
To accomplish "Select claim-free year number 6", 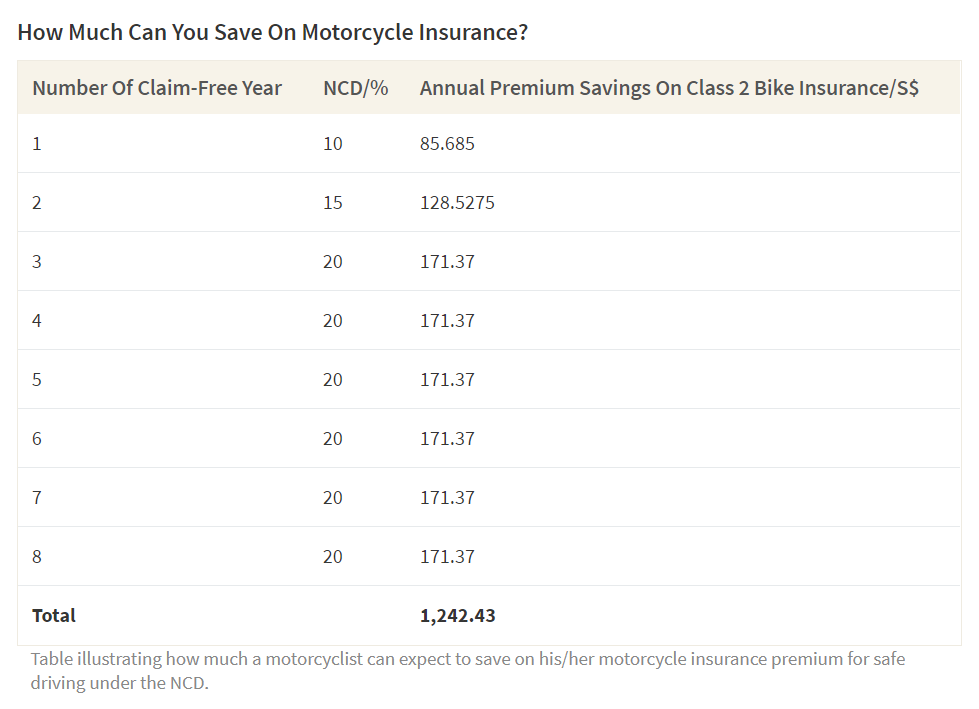I will (x=37, y=439).
